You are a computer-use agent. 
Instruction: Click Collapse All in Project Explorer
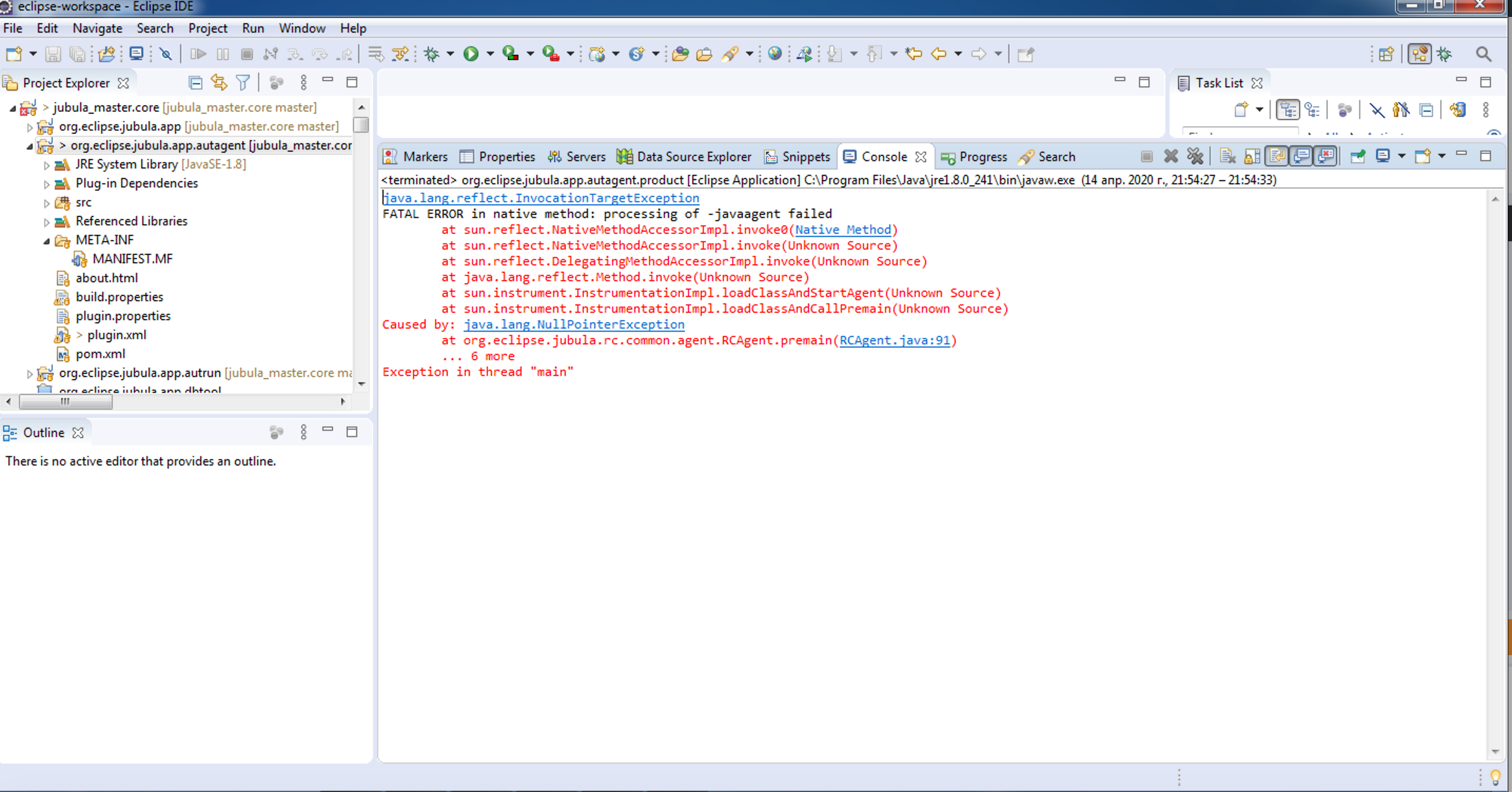195,83
